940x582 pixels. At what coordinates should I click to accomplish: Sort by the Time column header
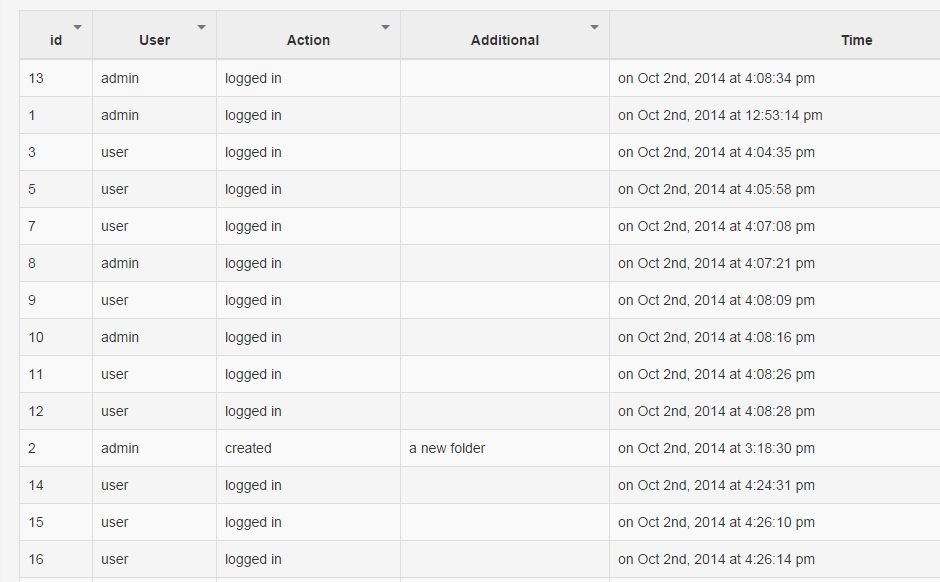click(x=856, y=40)
